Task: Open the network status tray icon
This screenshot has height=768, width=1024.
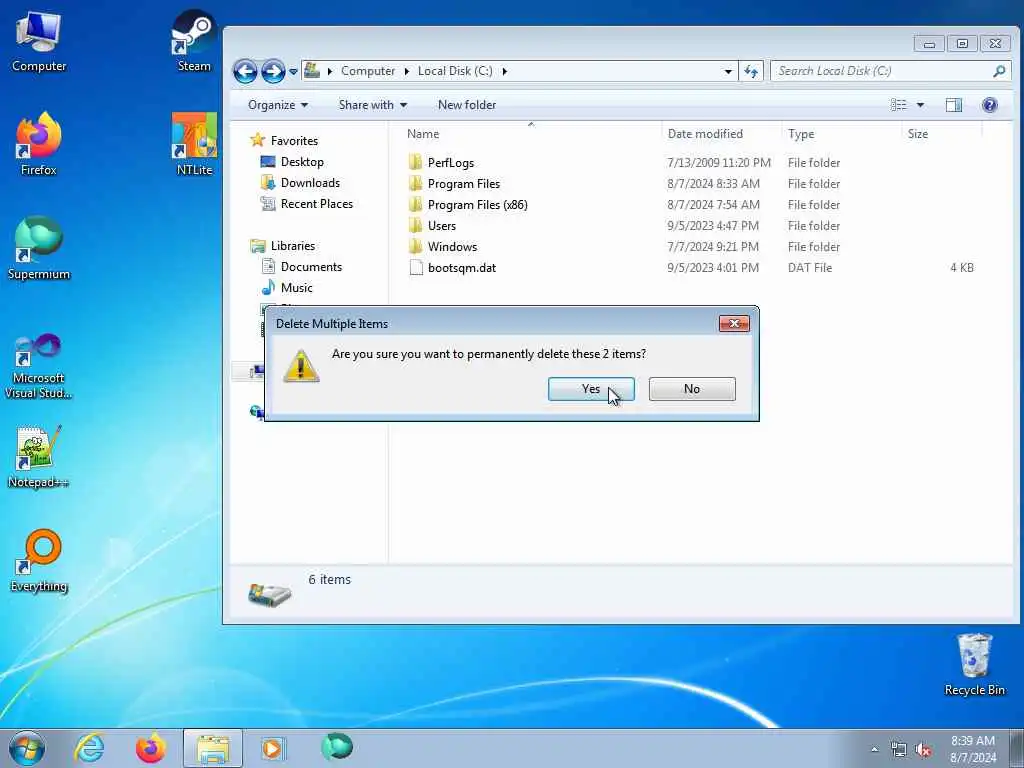Action: 899,750
